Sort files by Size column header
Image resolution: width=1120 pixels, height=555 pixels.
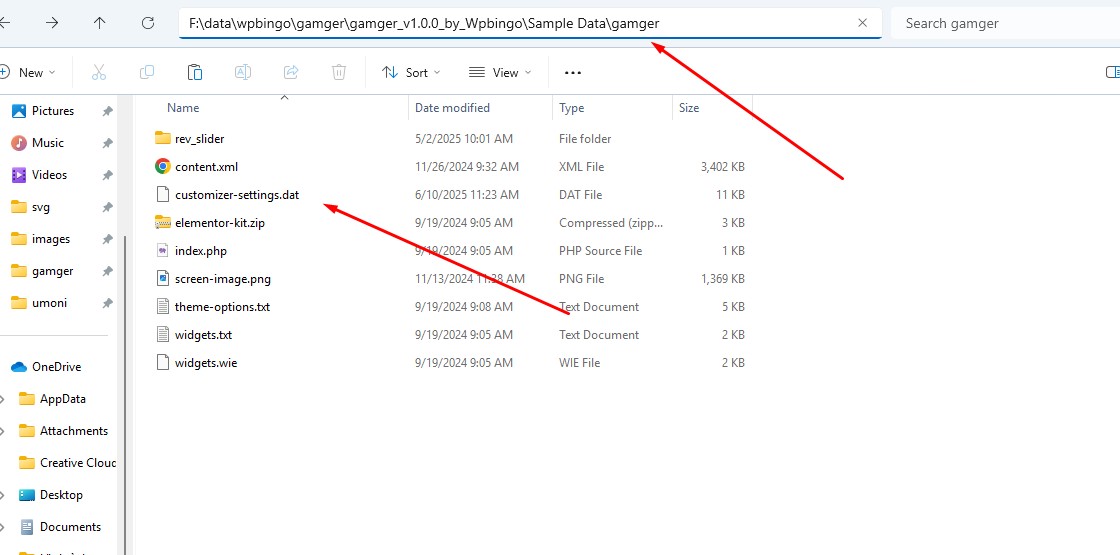point(689,108)
